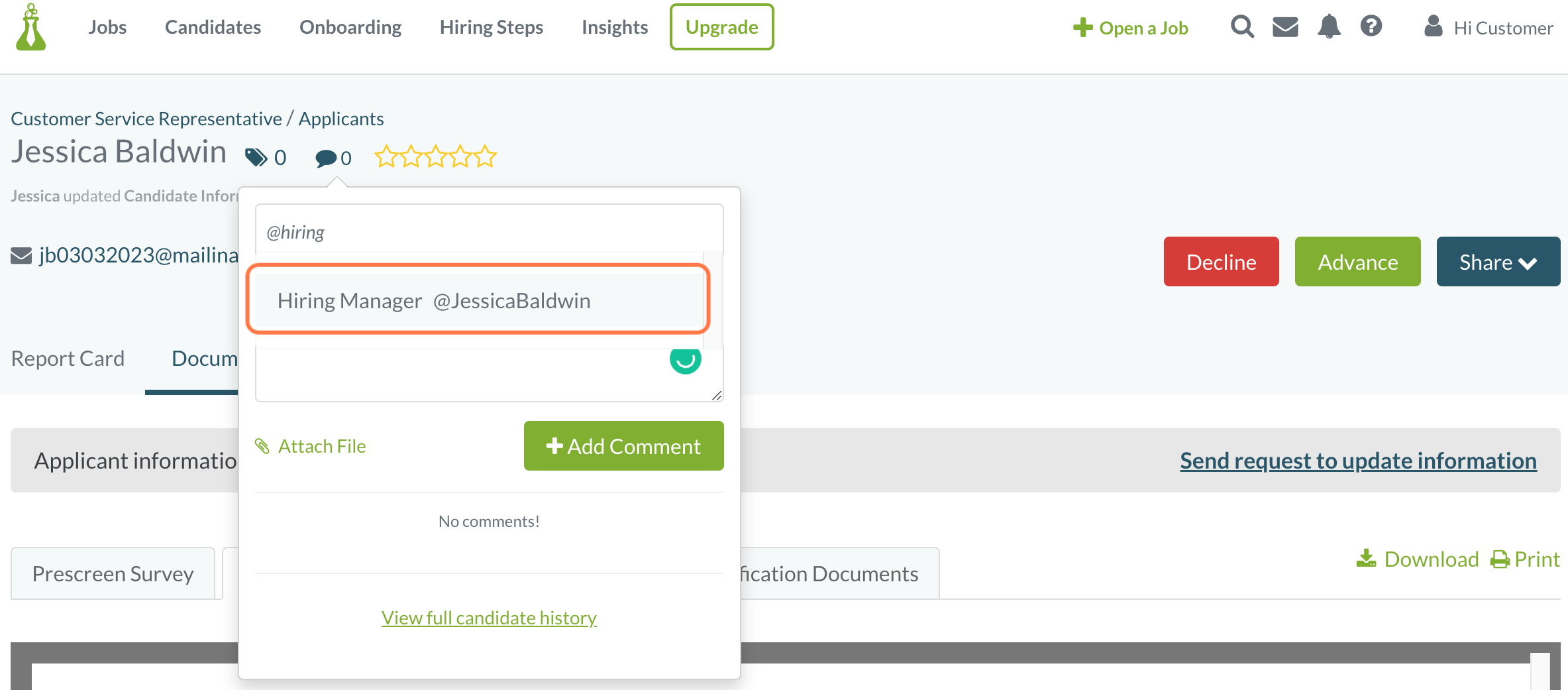Give a five-star rating on the last star
The height and width of the screenshot is (690, 1568).
(485, 156)
